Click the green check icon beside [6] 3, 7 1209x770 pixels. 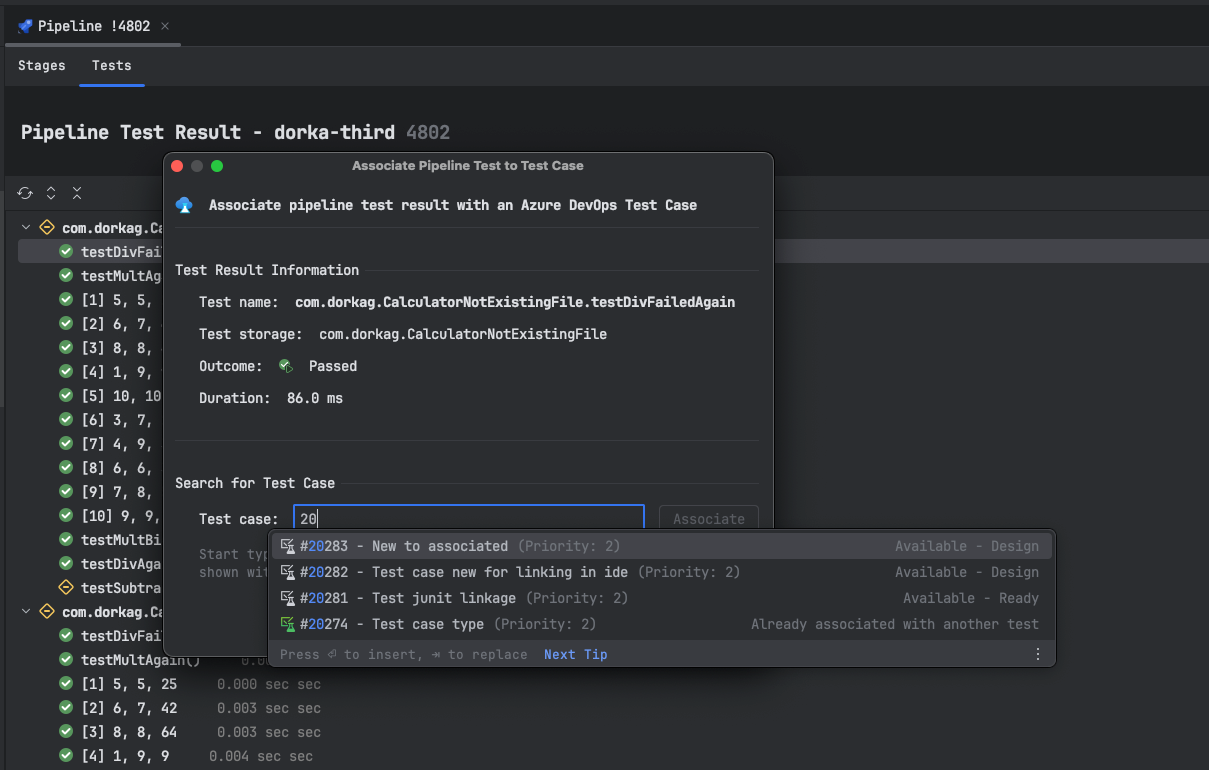pos(66,420)
